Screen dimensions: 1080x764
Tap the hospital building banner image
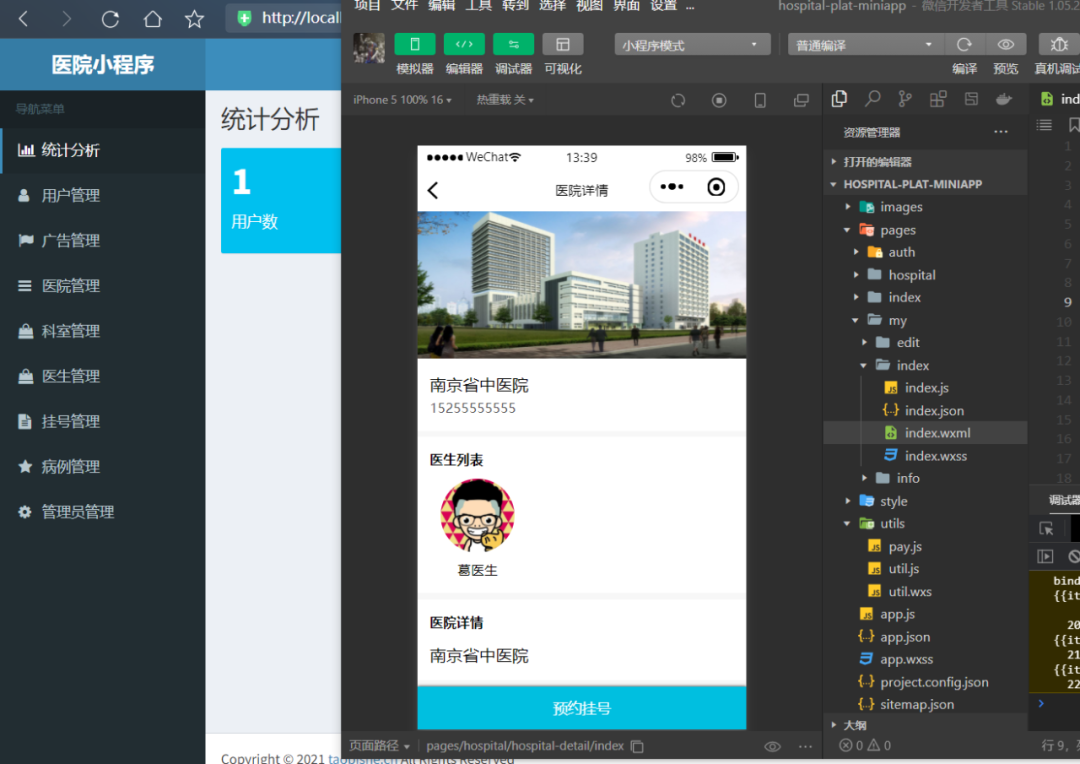[x=581, y=285]
